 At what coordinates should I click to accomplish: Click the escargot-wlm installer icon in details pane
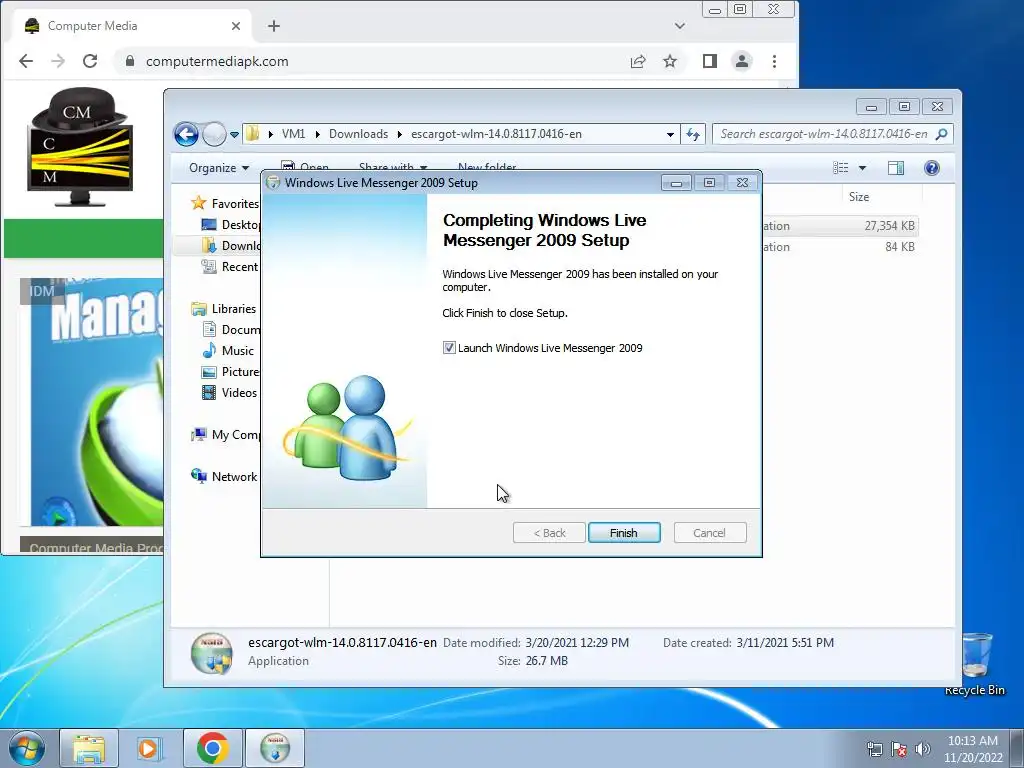(212, 652)
